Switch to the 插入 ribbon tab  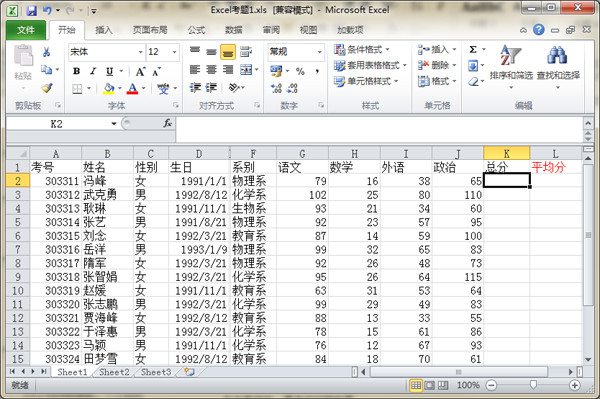[104, 30]
